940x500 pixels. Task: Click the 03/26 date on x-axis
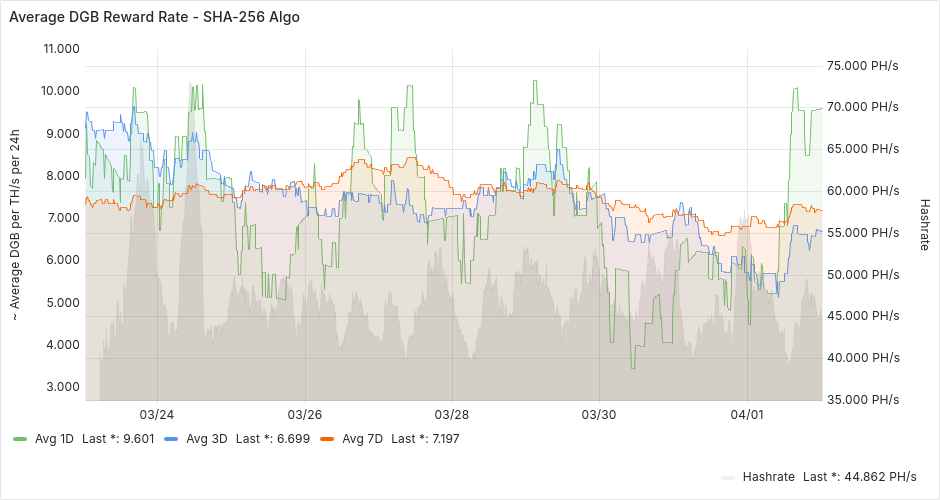click(x=304, y=414)
